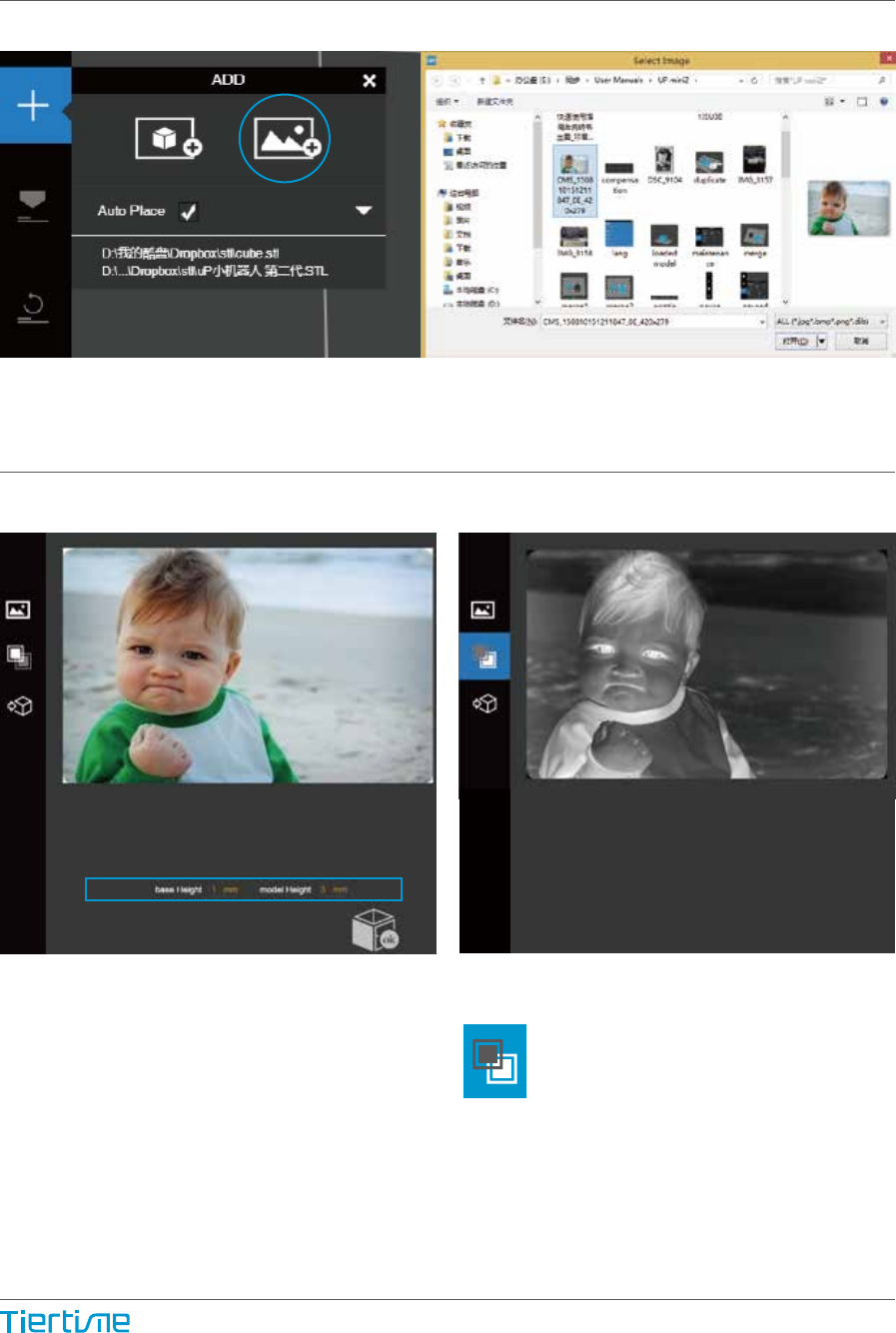
Task: Open the recent file ending in 第二代.STL
Action: [214, 271]
